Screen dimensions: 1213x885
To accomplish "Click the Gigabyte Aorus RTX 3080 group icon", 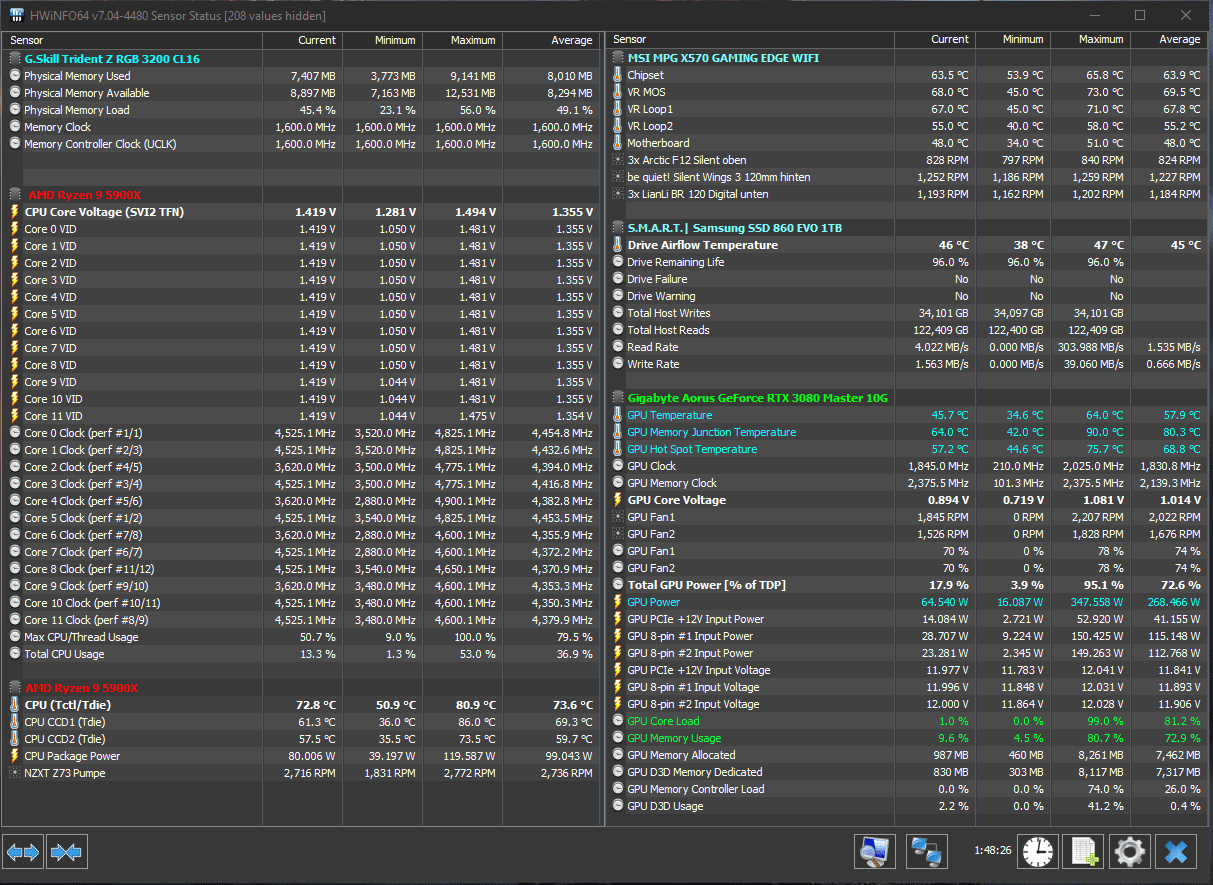I will click(617, 398).
